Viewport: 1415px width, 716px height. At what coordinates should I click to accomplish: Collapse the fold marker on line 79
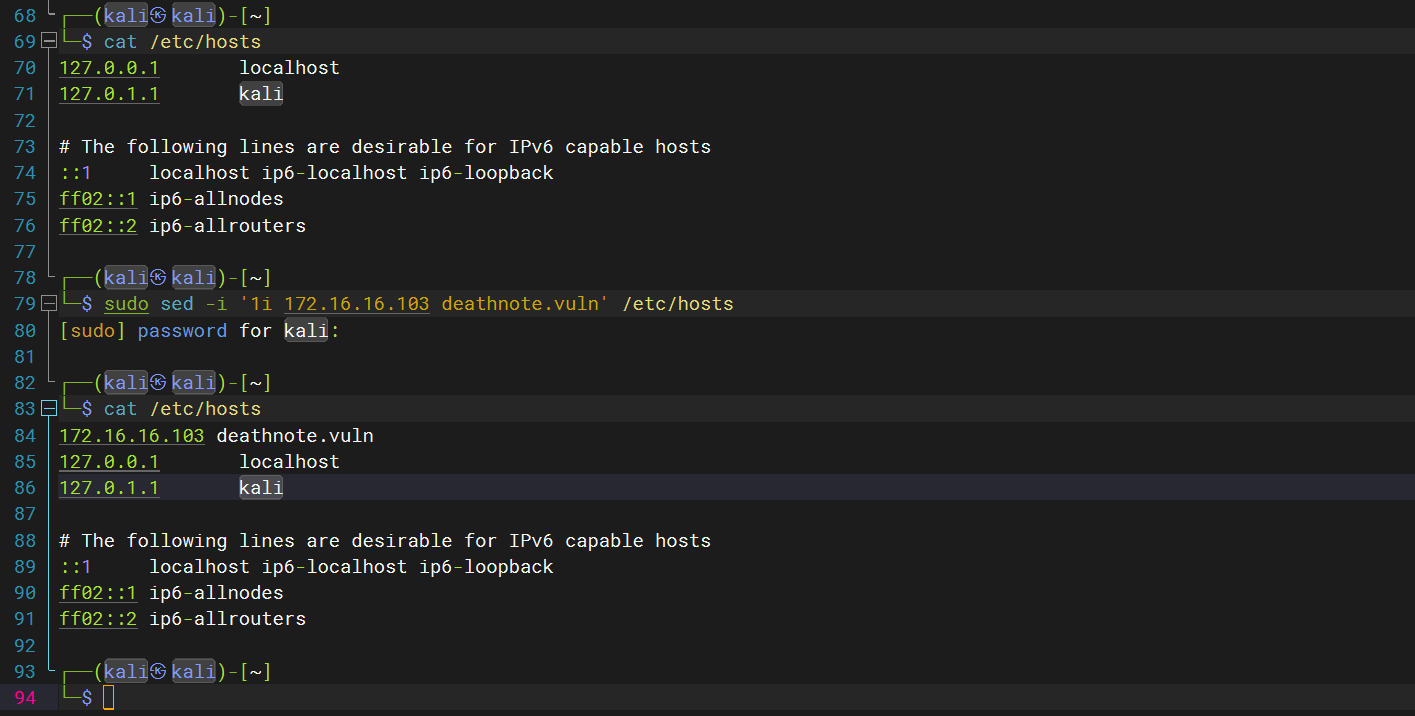coord(49,304)
